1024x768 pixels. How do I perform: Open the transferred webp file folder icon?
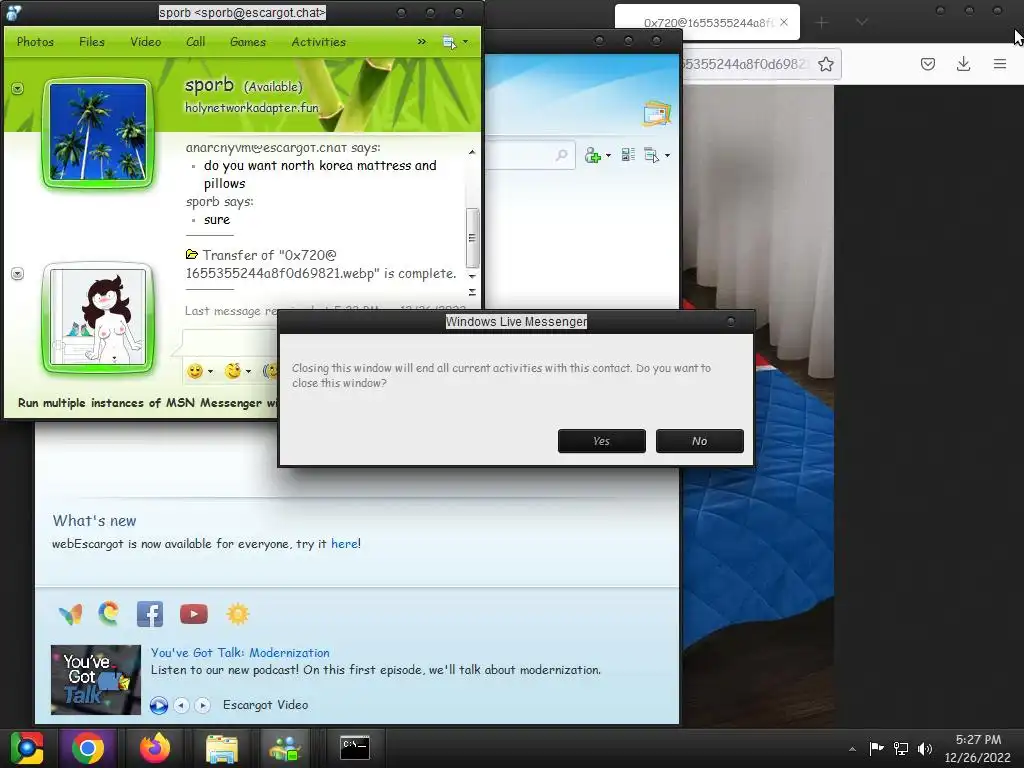point(191,255)
